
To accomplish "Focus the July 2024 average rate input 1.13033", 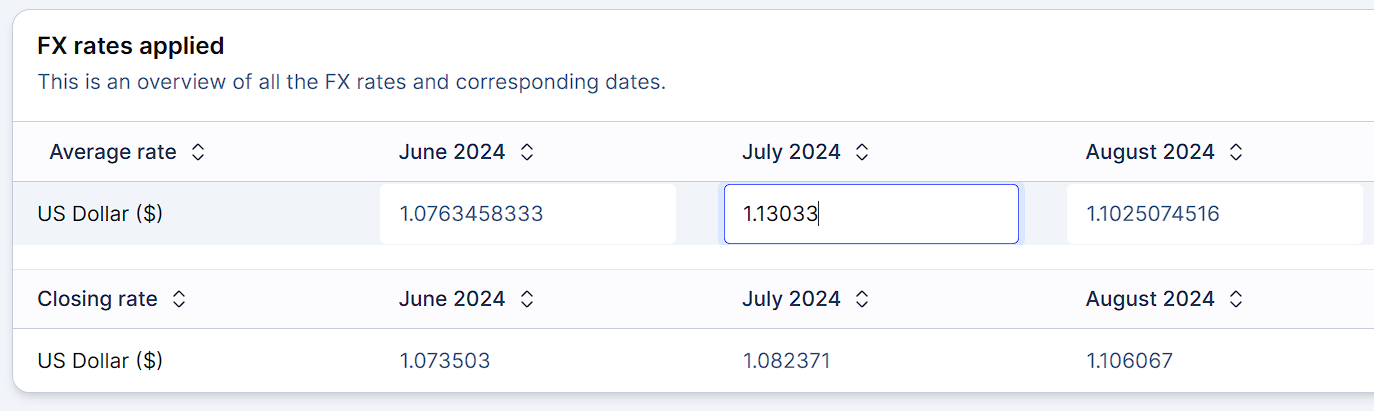I will pyautogui.click(x=871, y=213).
